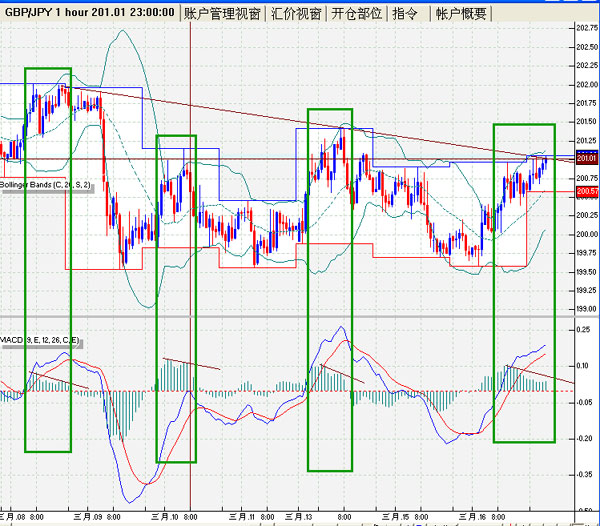Switch to the 帐户概要 tab

tap(461, 13)
